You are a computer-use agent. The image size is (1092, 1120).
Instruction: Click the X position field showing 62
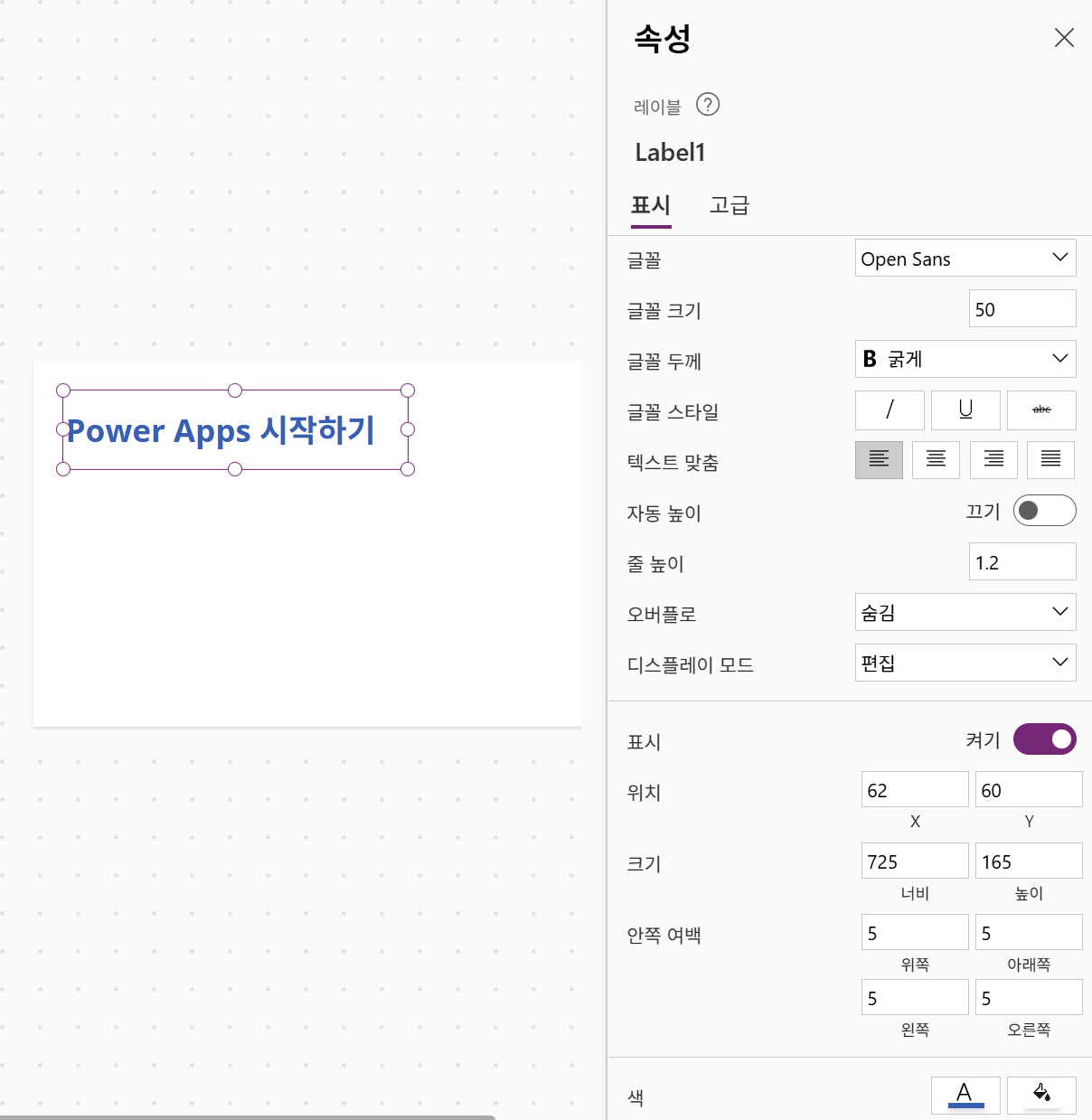915,790
